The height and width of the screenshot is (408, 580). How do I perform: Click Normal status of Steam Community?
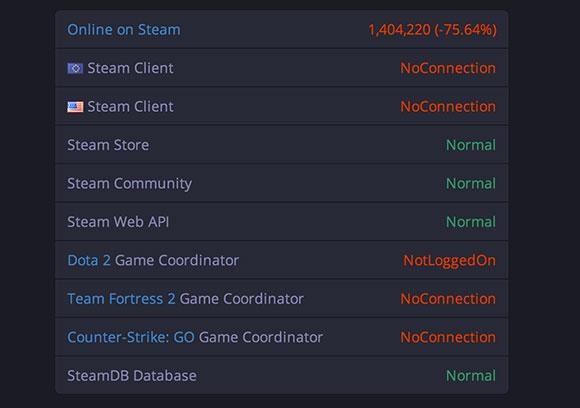(471, 183)
